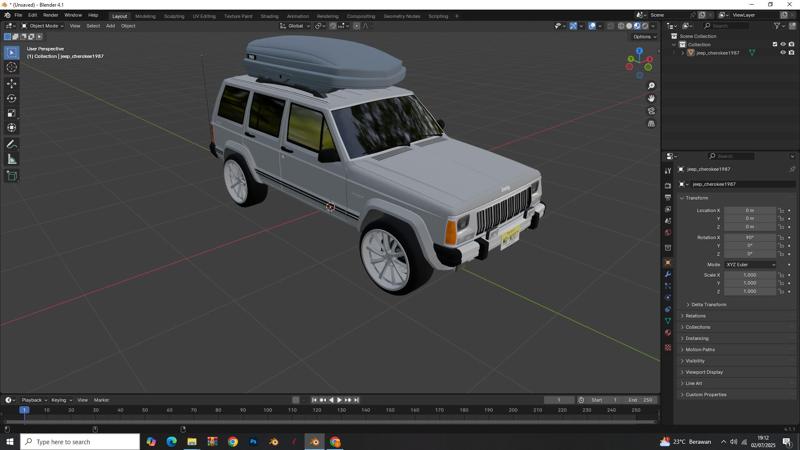The width and height of the screenshot is (800, 450).
Task: Open the Render properties tab
Action: [x=668, y=186]
